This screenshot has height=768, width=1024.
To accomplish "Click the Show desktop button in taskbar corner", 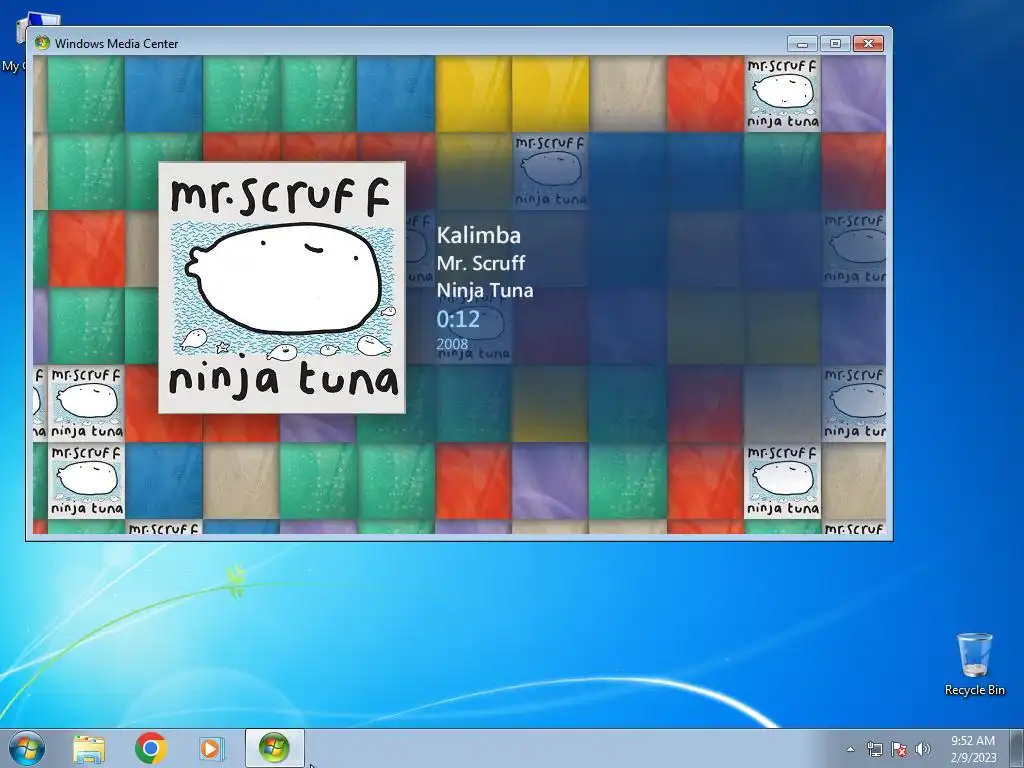I will click(1018, 748).
